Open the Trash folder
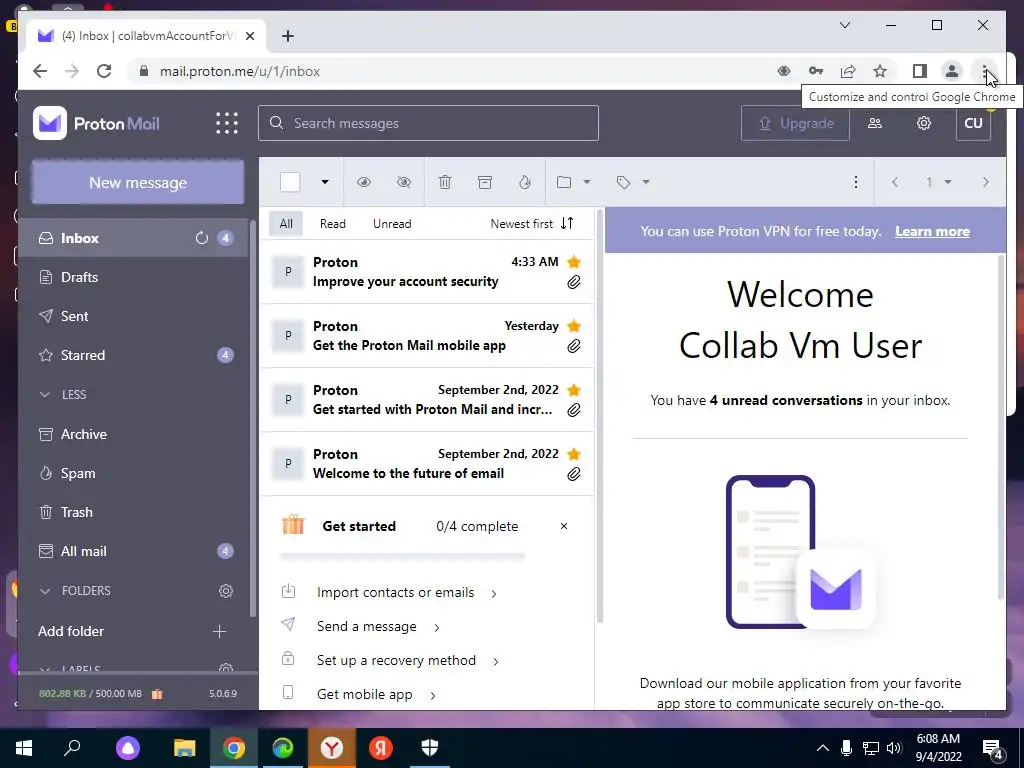The image size is (1024, 768). (134, 512)
